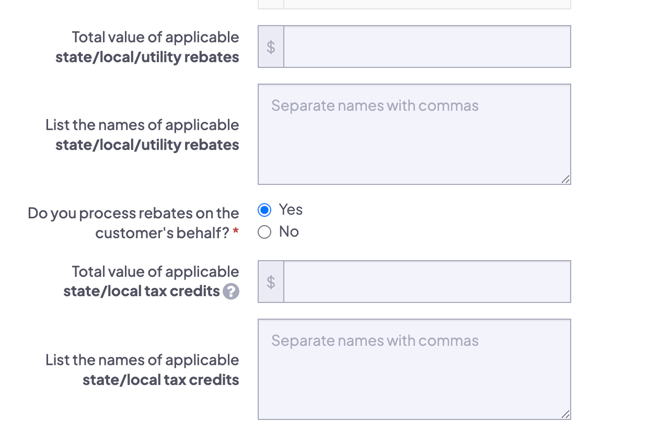Screen dimensions: 670x444
Task: Focus the total state/local/utility rebates value input
Action: (x=427, y=47)
